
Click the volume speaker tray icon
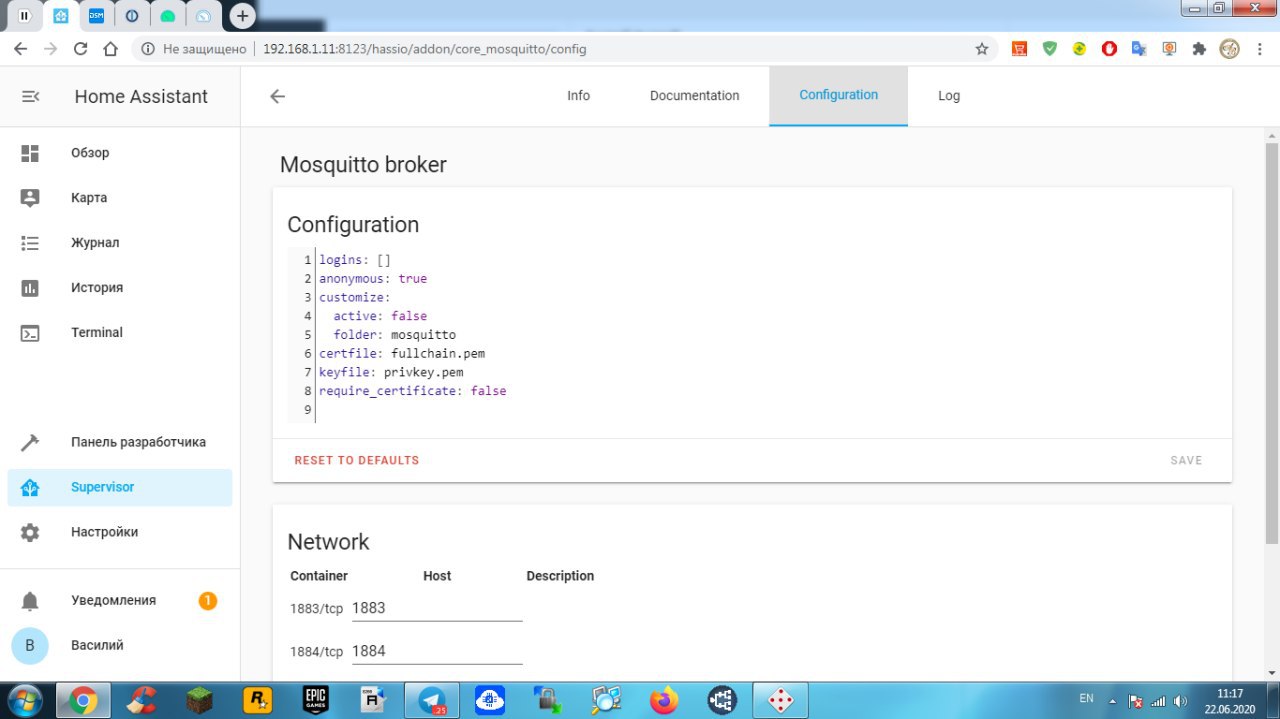tap(1182, 701)
